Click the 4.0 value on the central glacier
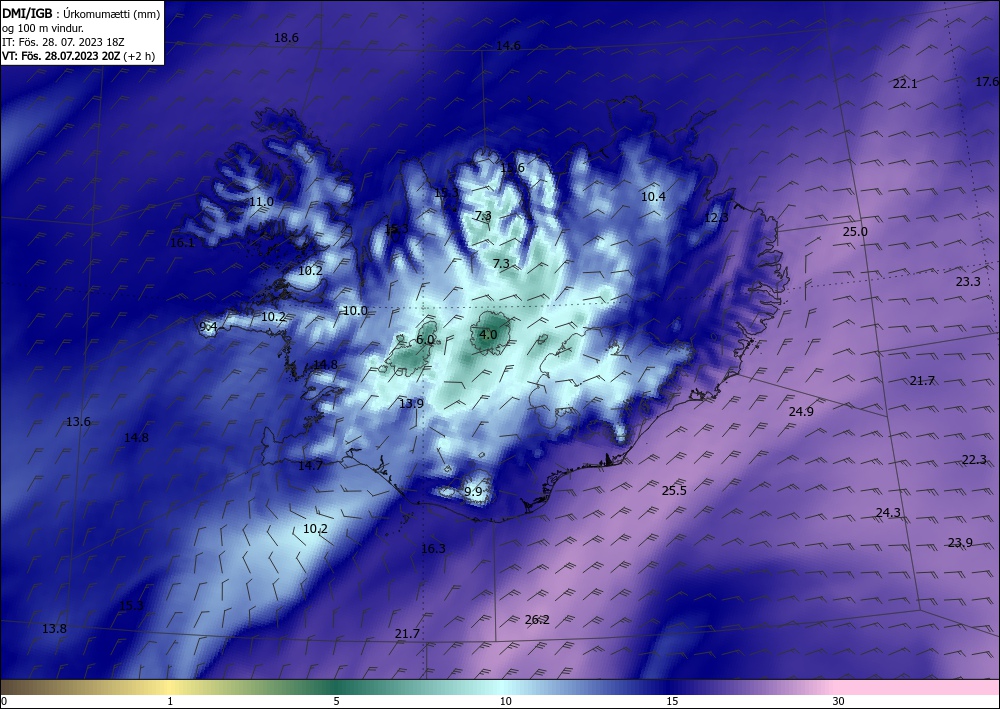This screenshot has height=709, width=1000. [488, 335]
